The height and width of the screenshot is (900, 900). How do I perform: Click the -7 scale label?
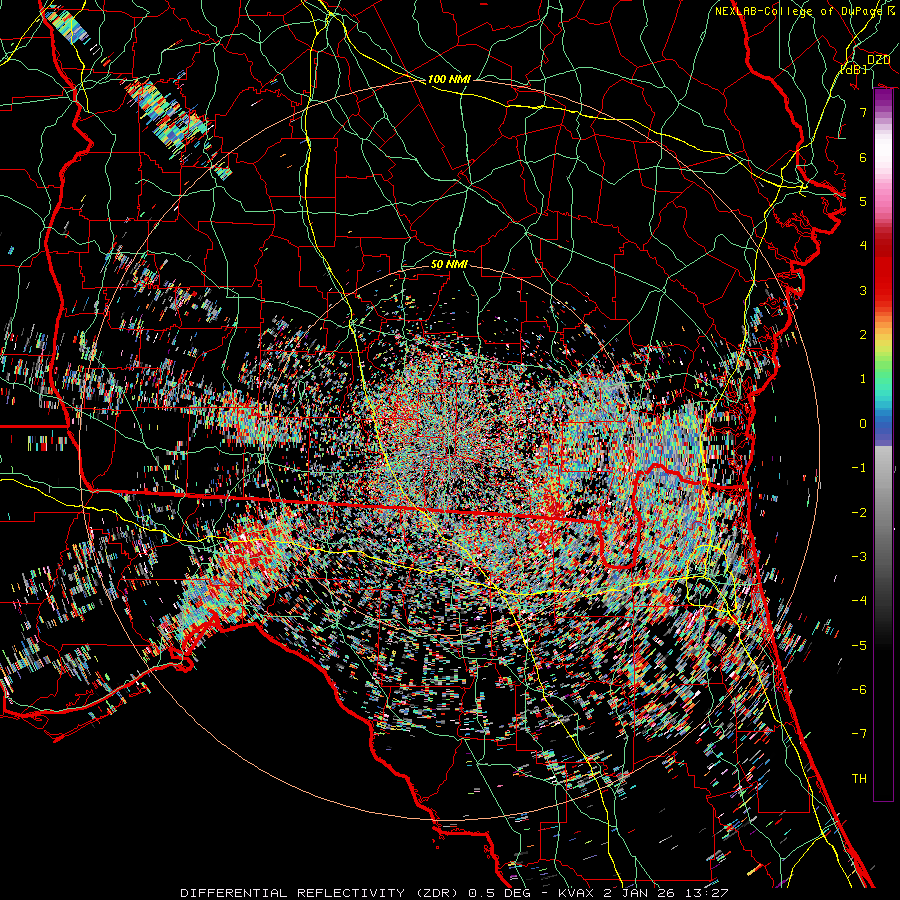(x=859, y=734)
